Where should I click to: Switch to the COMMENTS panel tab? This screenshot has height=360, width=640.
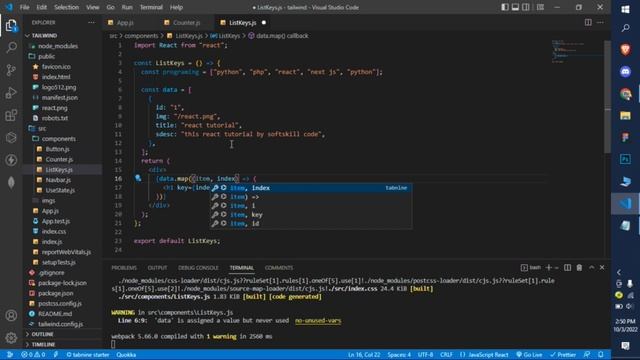279,268
